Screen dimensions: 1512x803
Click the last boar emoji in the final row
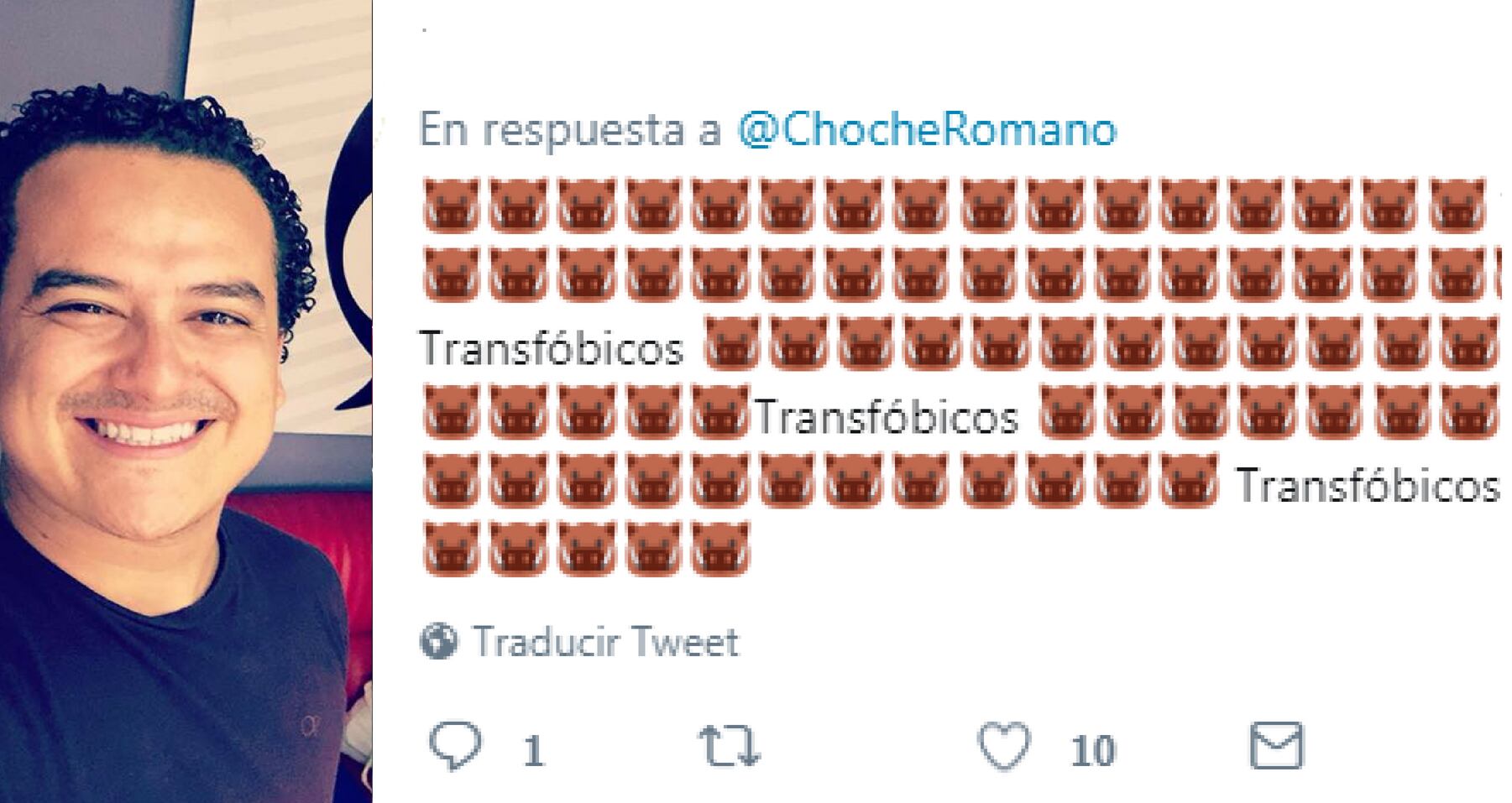[720, 549]
